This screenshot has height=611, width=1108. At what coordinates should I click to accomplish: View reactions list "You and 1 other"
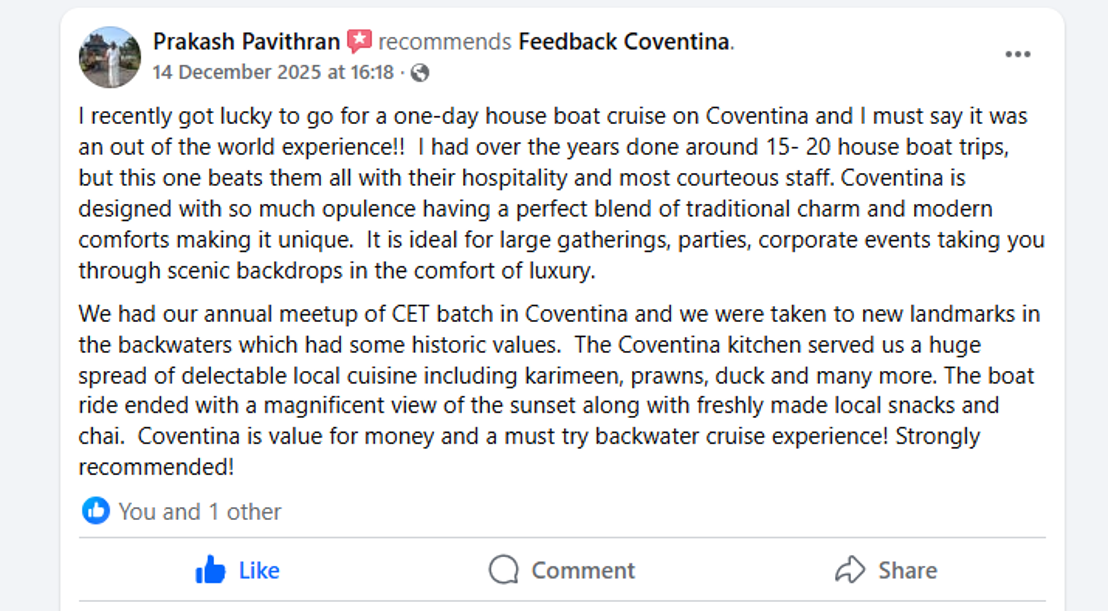click(199, 512)
